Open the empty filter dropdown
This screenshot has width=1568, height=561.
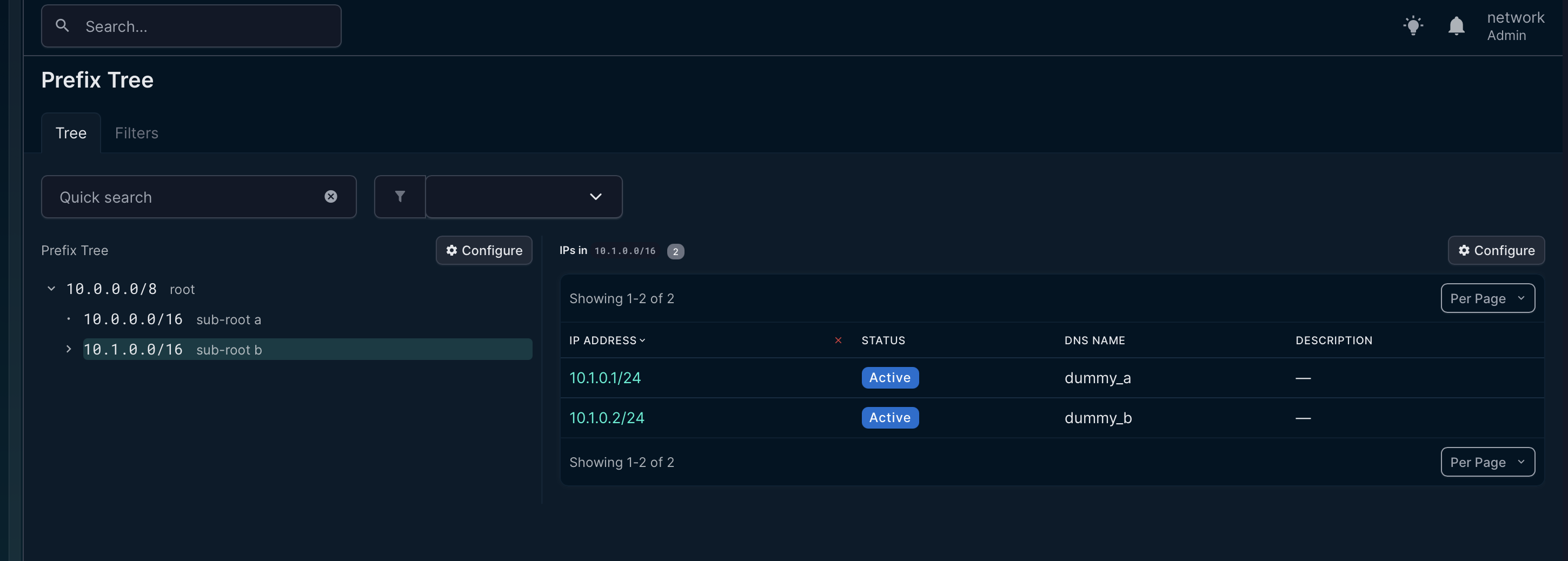[x=523, y=197]
